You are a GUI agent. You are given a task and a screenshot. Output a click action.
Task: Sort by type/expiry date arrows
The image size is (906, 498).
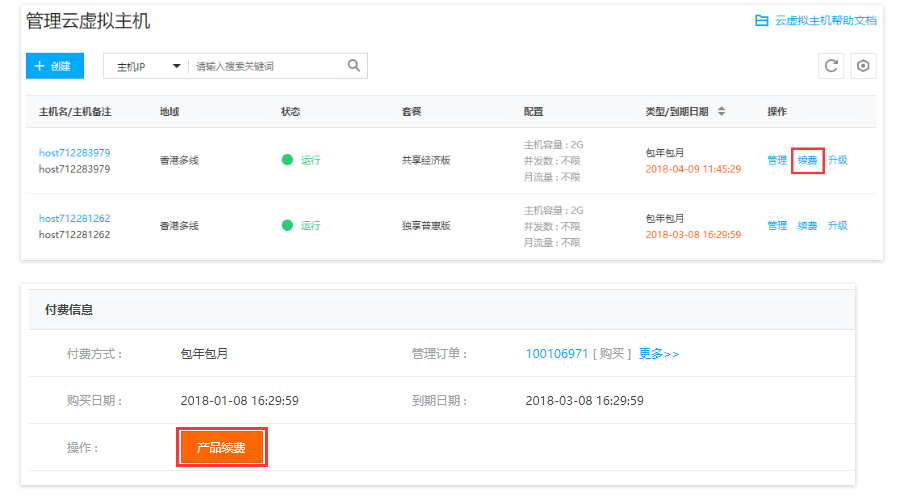721,111
